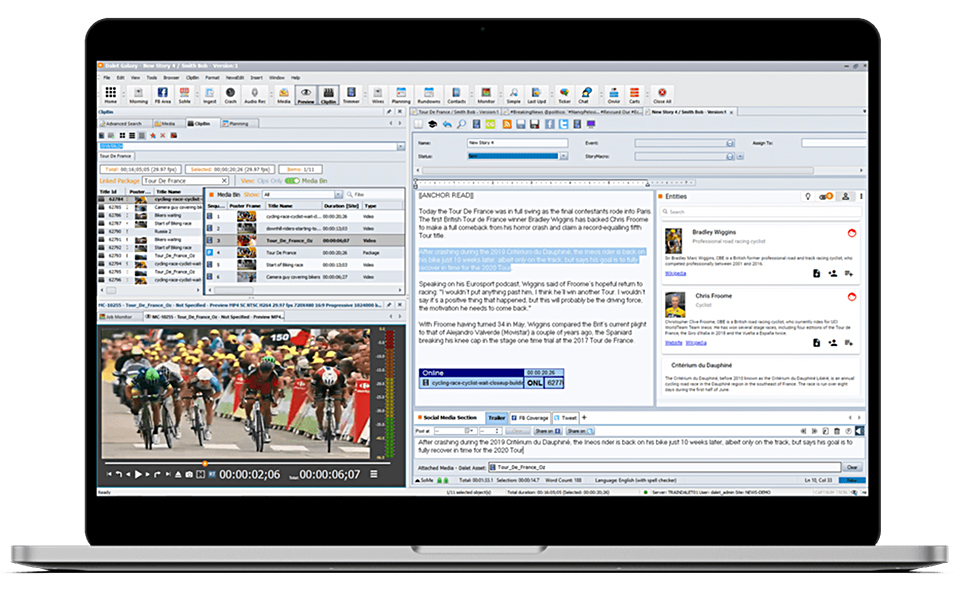
Task: Open the StoryMacro field picker button
Action: tap(730, 157)
